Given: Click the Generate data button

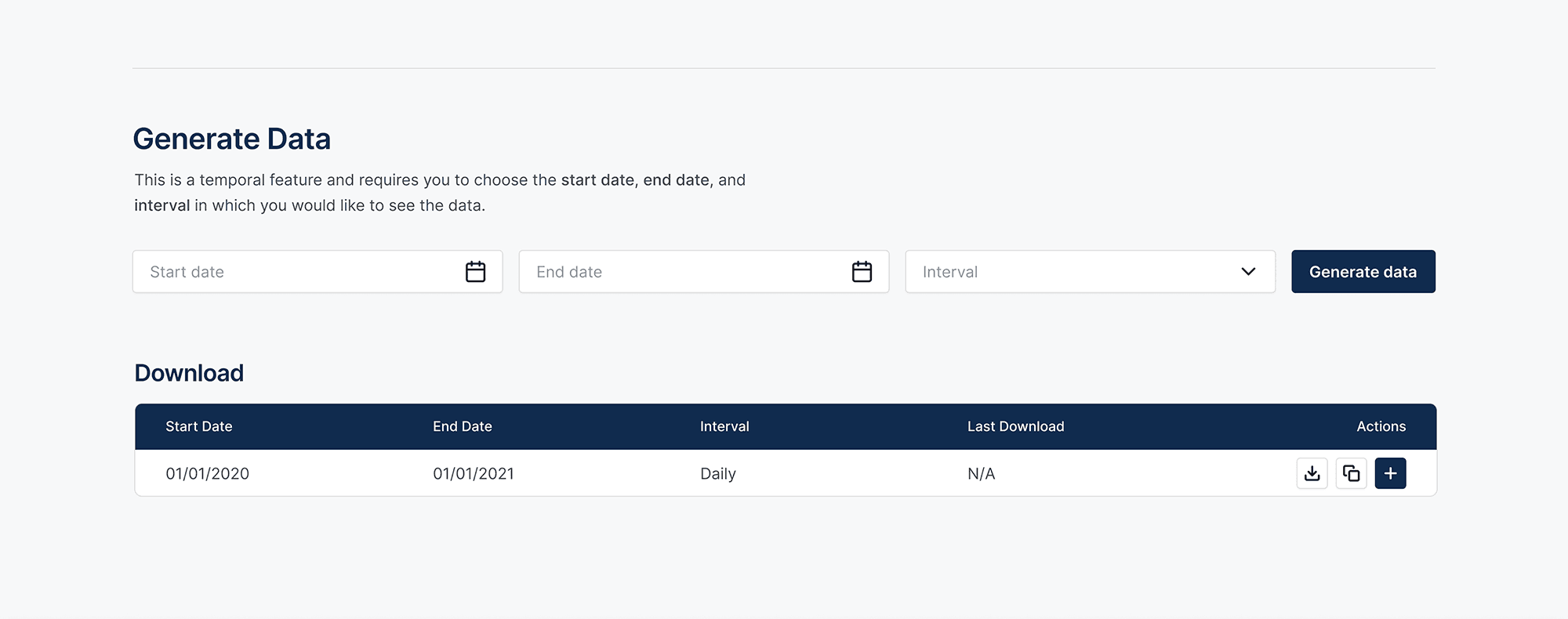Looking at the screenshot, I should tap(1363, 272).
